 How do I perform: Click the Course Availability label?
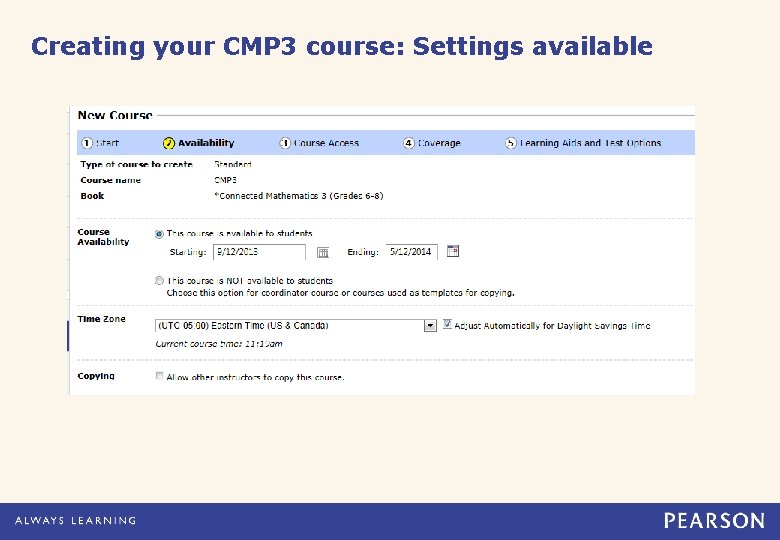click(103, 237)
